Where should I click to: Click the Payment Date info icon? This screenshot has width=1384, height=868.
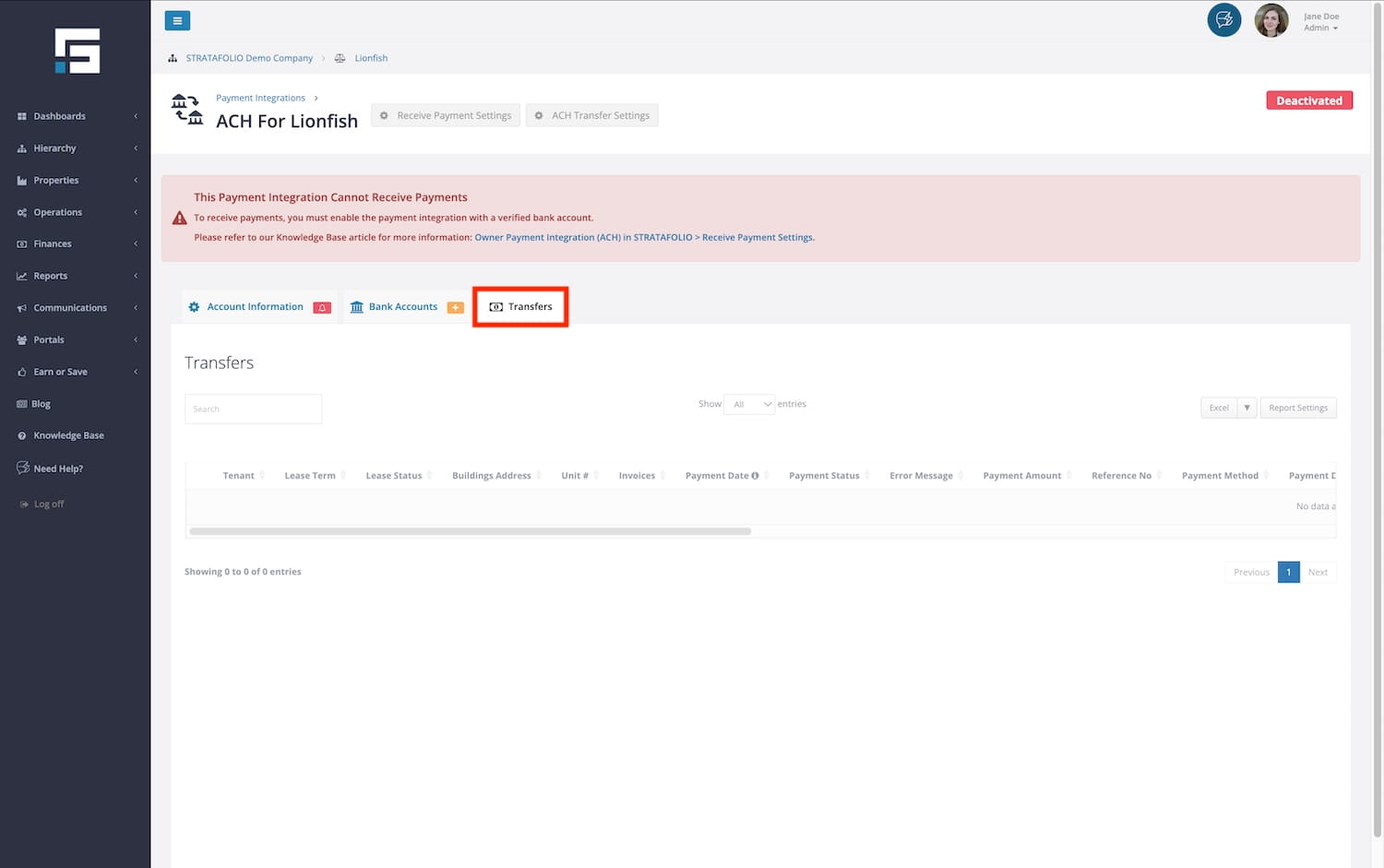coord(755,476)
